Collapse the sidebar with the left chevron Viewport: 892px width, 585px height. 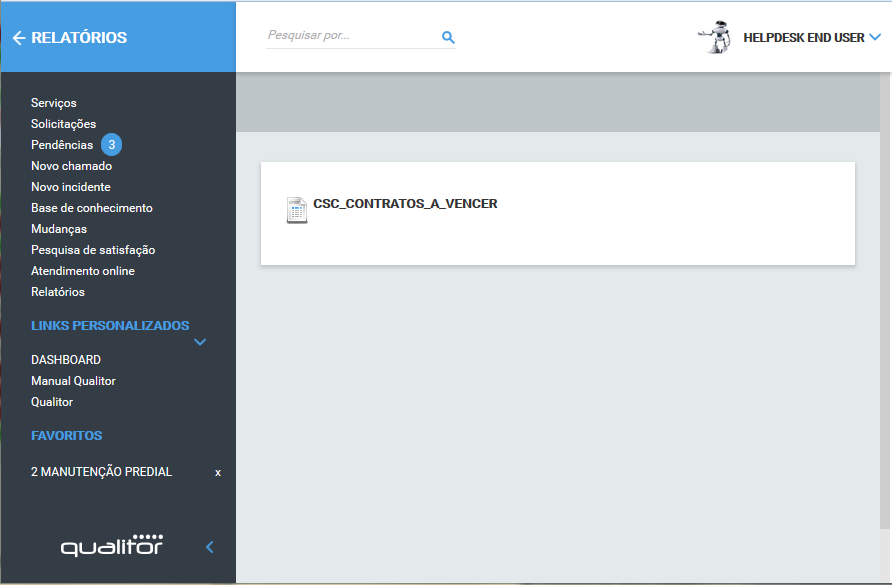[210, 547]
